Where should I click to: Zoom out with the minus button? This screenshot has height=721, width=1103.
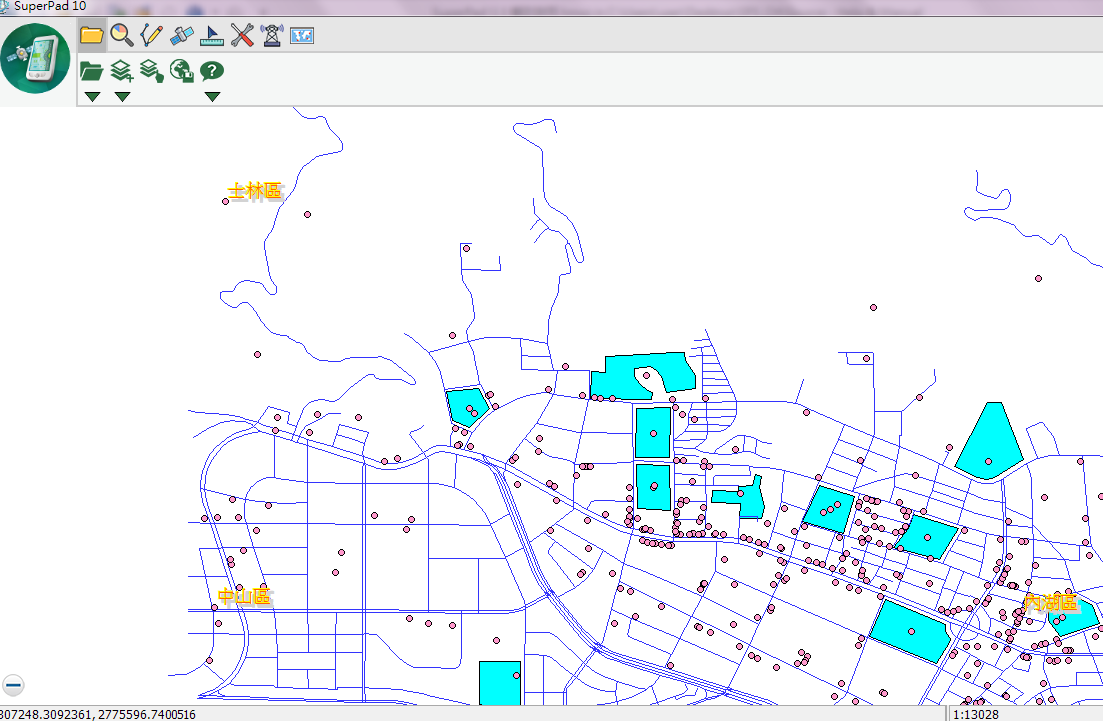click(x=13, y=684)
